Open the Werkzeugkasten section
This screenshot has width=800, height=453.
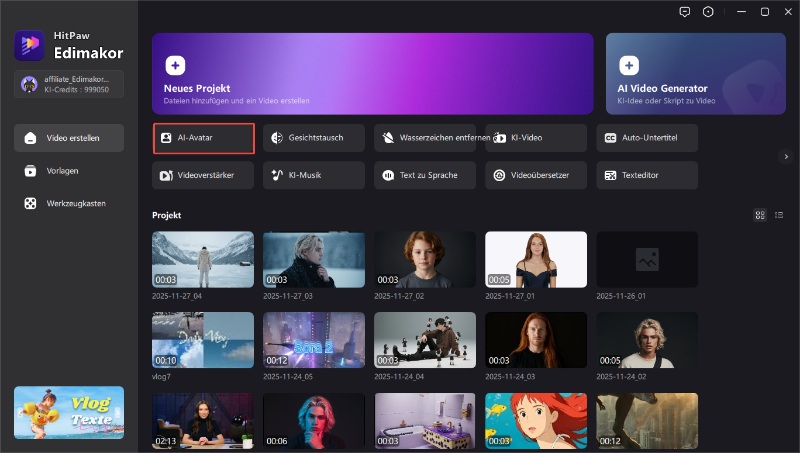(69, 204)
